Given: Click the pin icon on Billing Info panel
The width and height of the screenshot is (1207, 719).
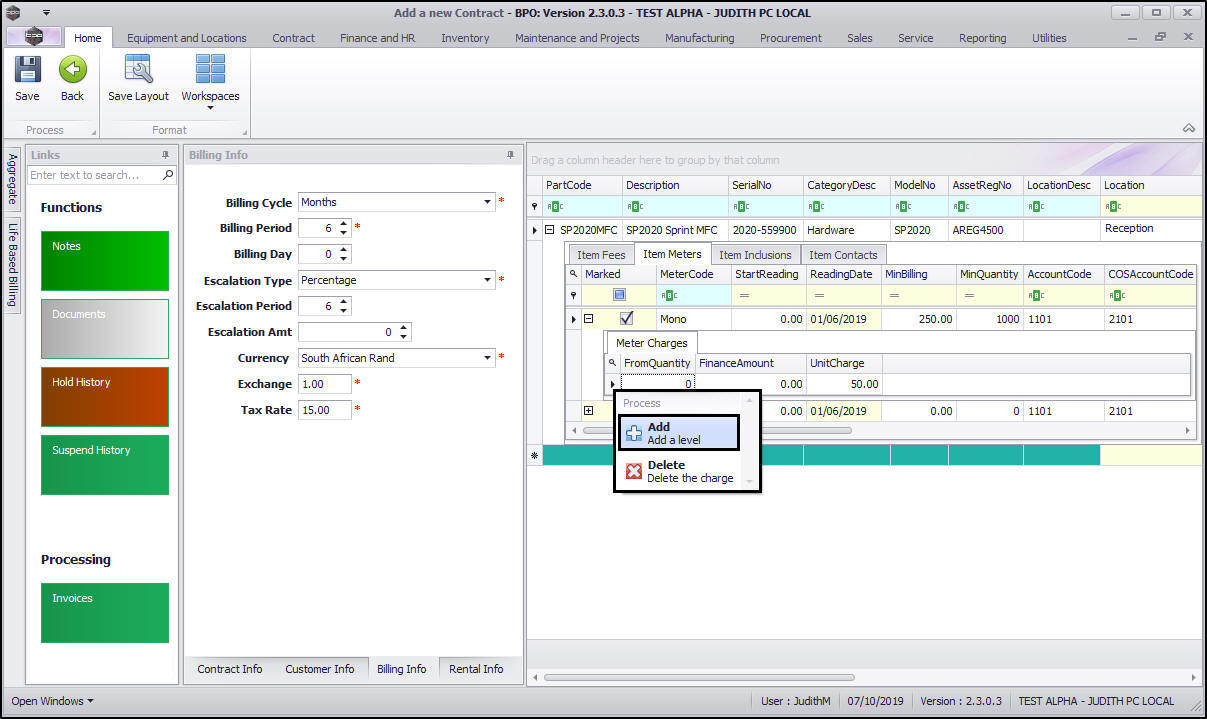Looking at the screenshot, I should tap(510, 155).
